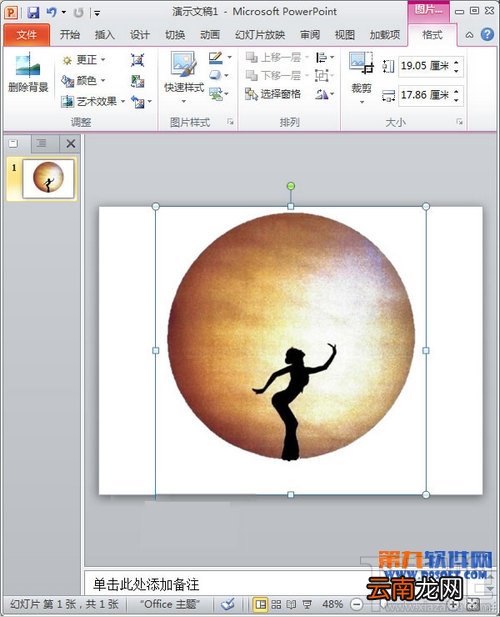Click the Undo icon
The width and height of the screenshot is (500, 617).
[x=52, y=13]
